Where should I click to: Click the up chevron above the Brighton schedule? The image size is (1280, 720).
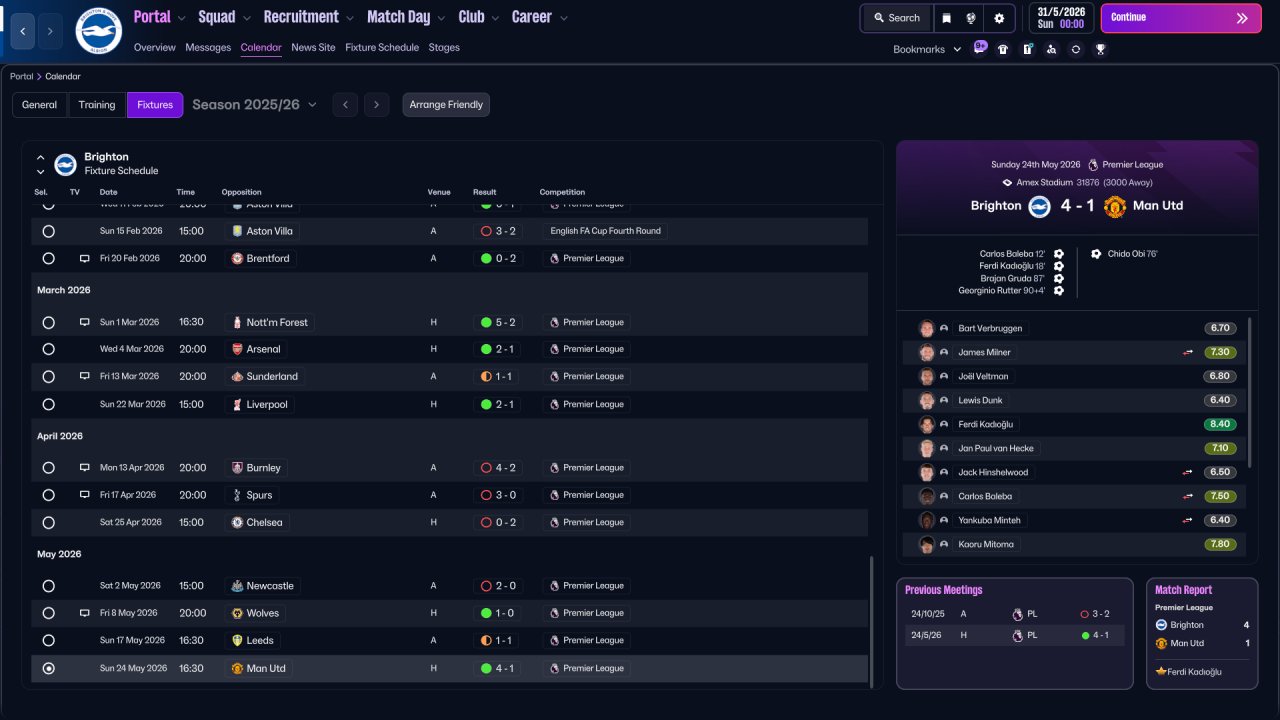pyautogui.click(x=41, y=157)
